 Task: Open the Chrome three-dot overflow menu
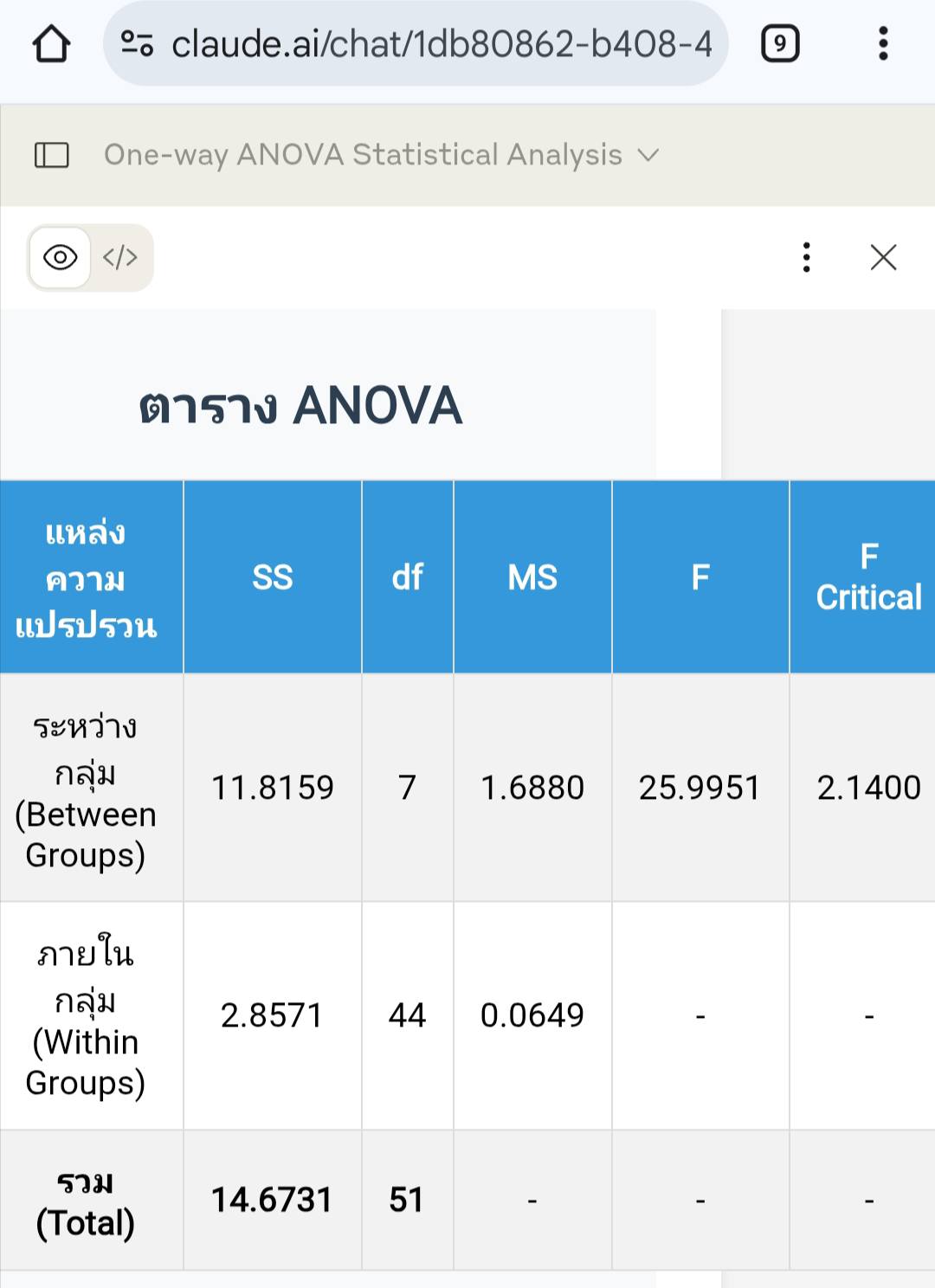click(x=883, y=43)
